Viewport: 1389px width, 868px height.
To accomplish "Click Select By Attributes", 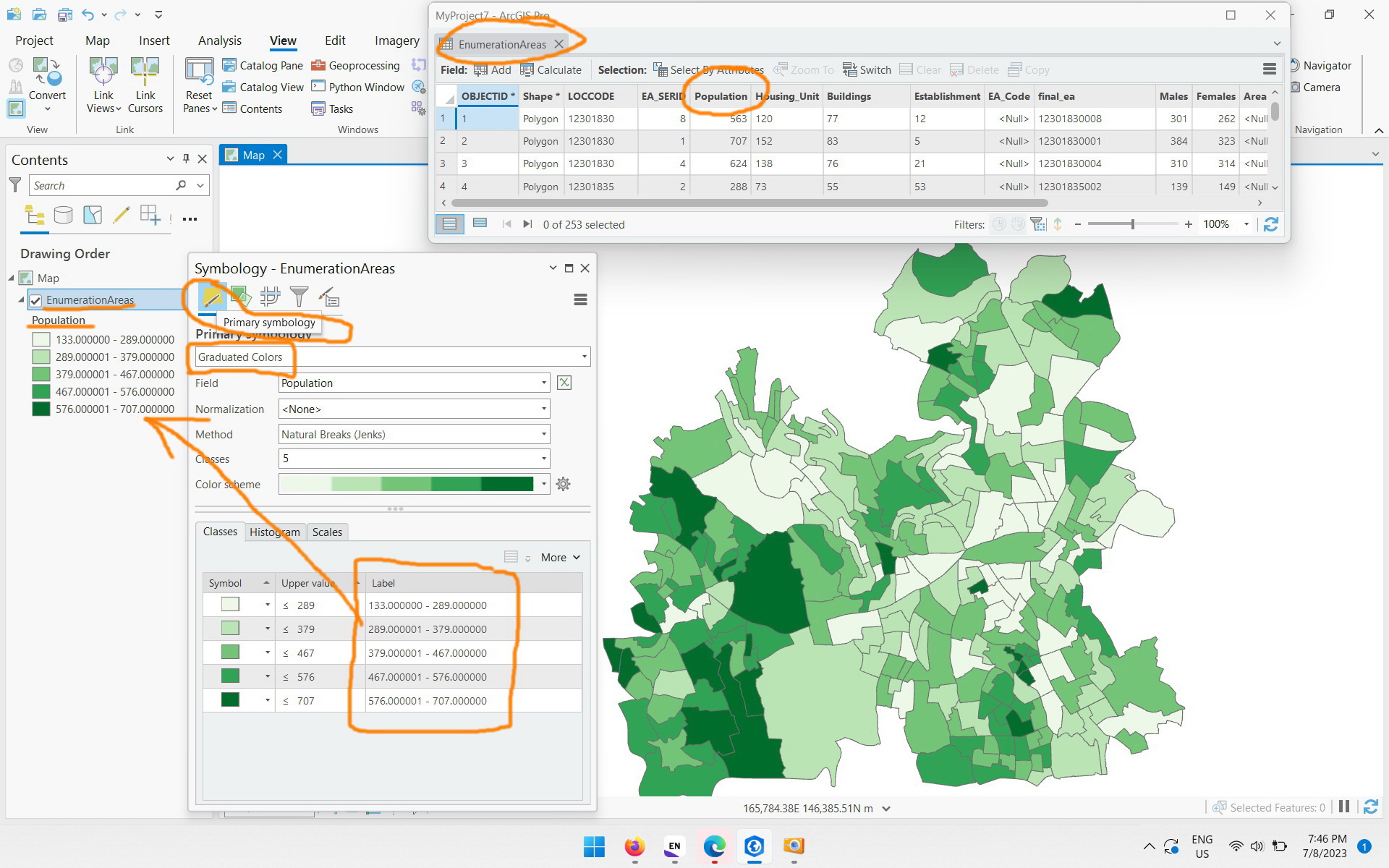I will (x=708, y=69).
